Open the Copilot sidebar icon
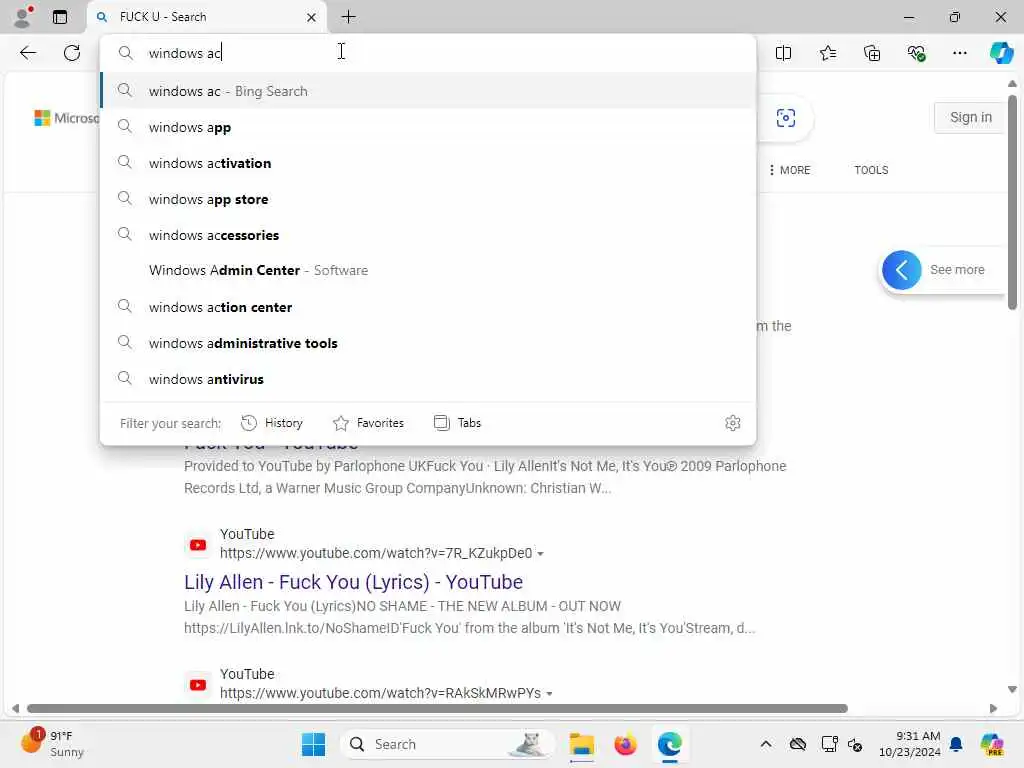This screenshot has height=768, width=1024. [1001, 53]
